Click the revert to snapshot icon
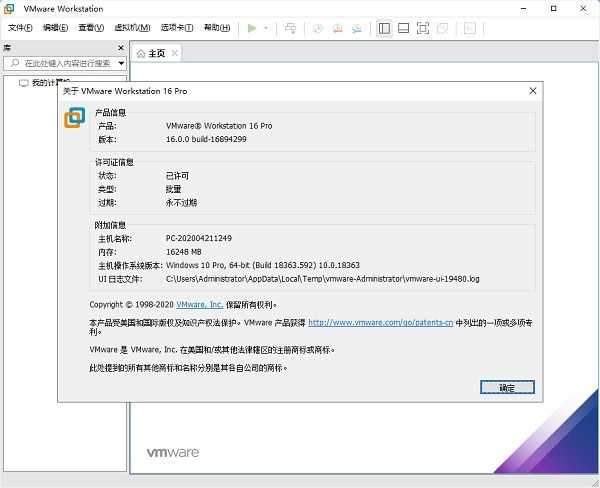The height and width of the screenshot is (488, 600). tap(338, 28)
